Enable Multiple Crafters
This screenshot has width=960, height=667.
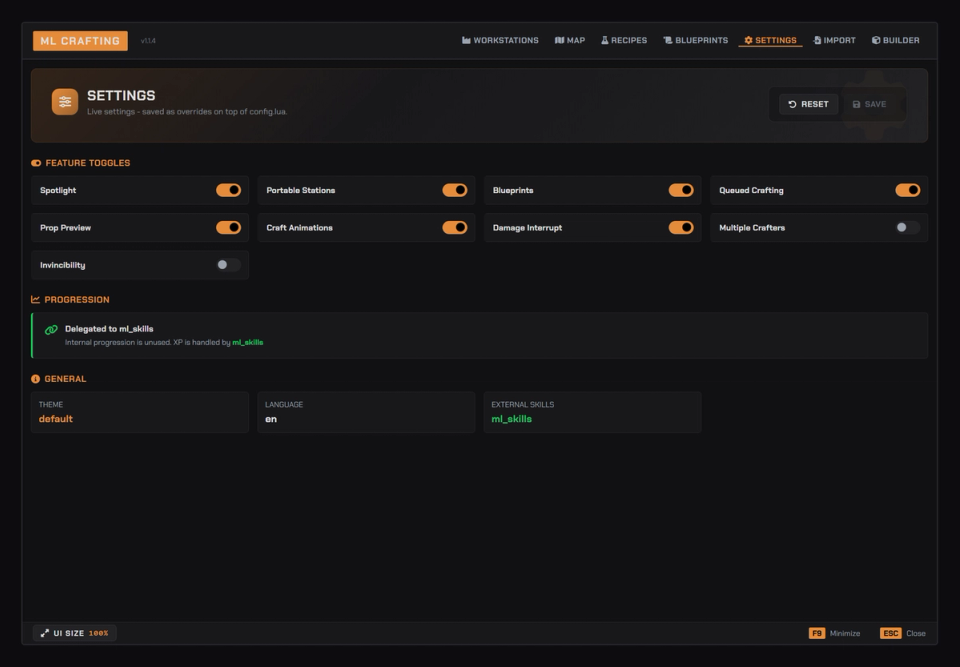point(907,227)
